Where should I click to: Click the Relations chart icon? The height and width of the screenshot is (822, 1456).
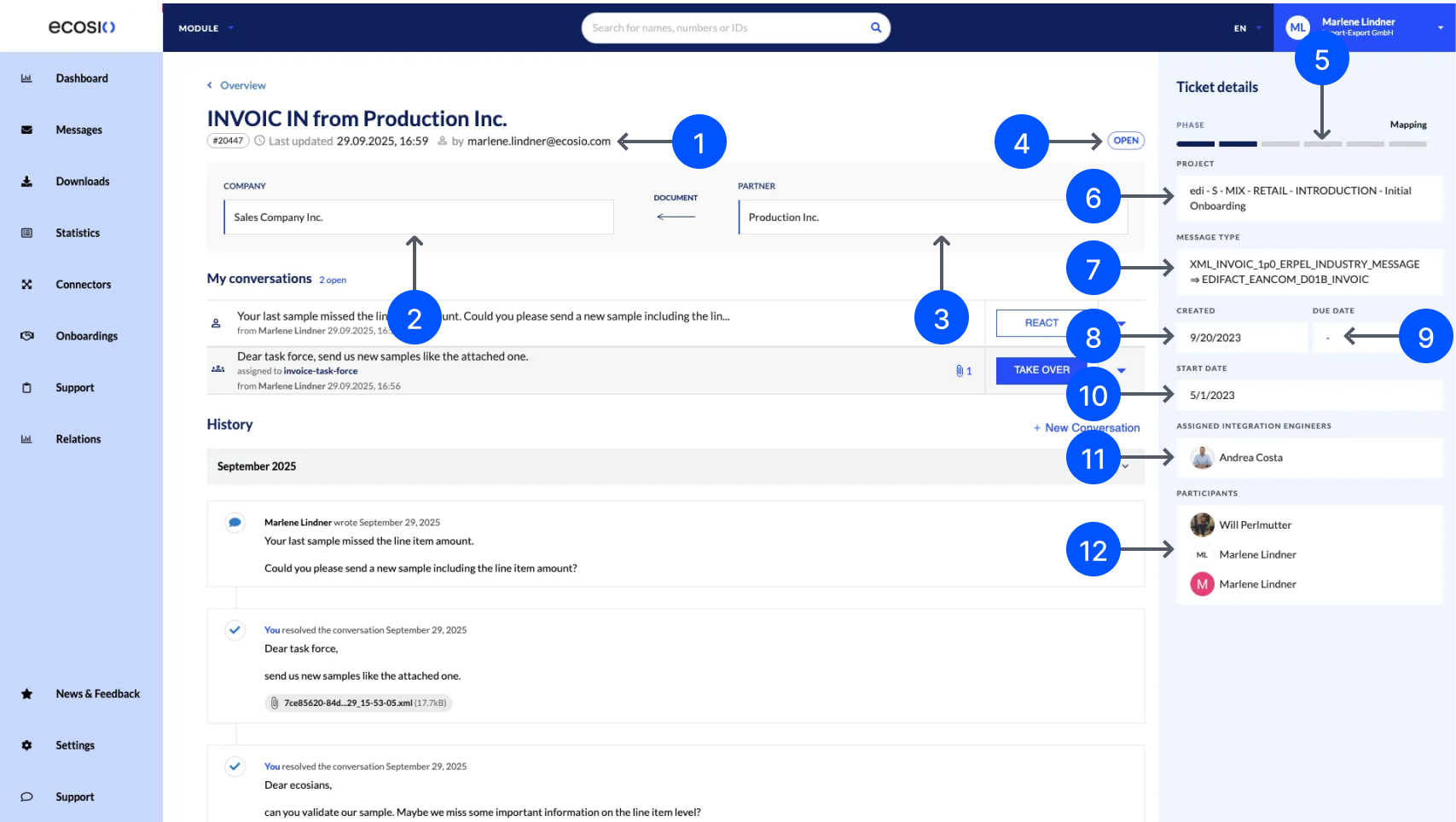click(26, 439)
